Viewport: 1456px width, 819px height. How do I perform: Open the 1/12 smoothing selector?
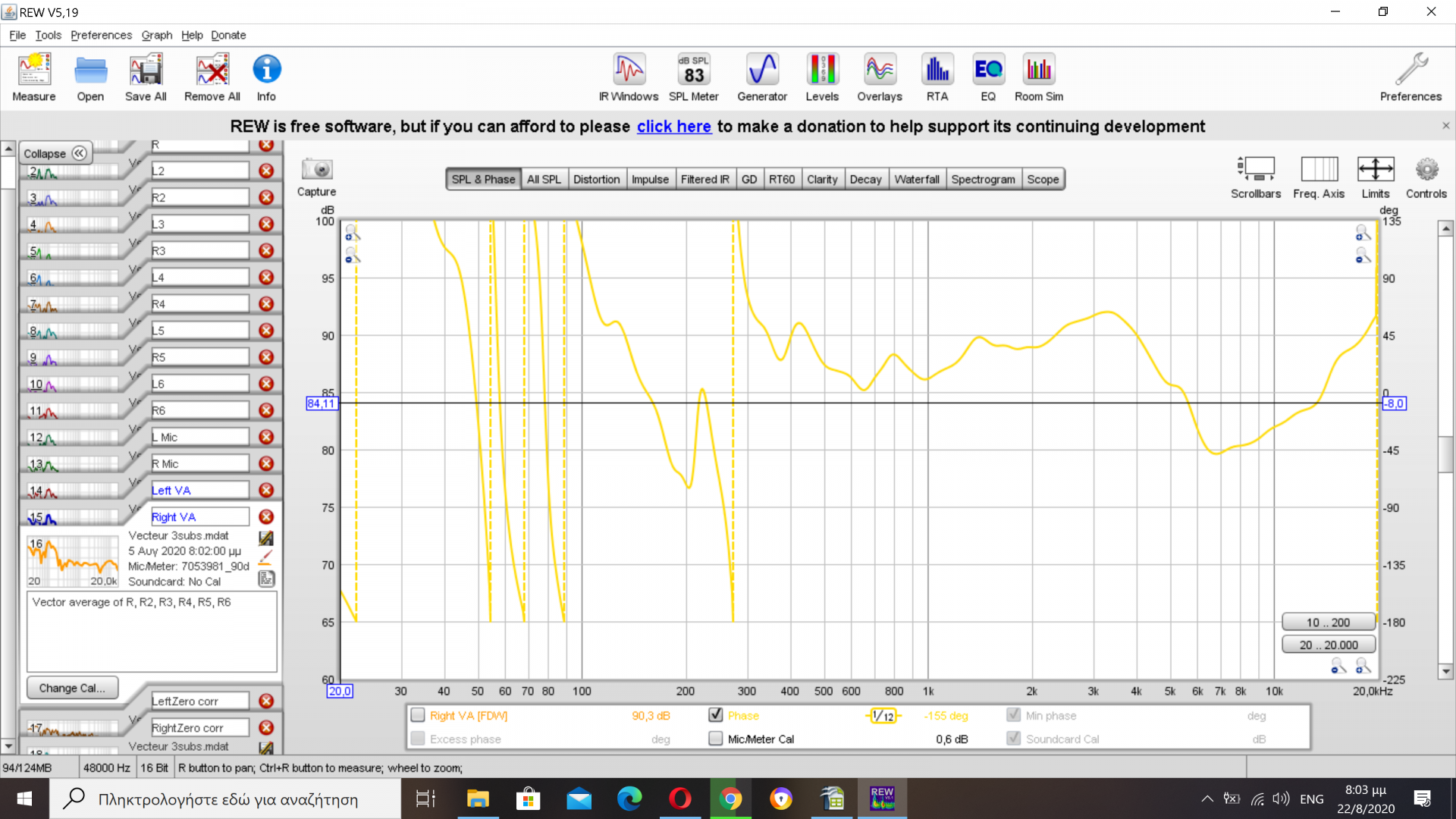(x=883, y=716)
